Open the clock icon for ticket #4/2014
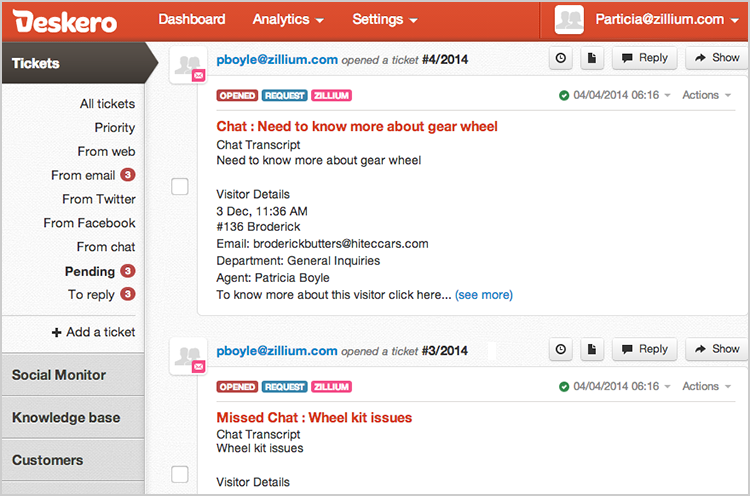The image size is (750, 496). tap(561, 58)
